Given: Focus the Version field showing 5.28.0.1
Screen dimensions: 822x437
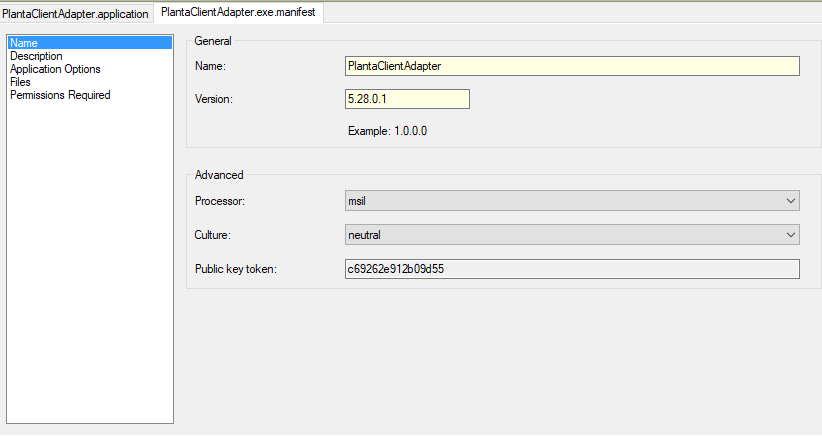Looking at the screenshot, I should click(x=406, y=99).
